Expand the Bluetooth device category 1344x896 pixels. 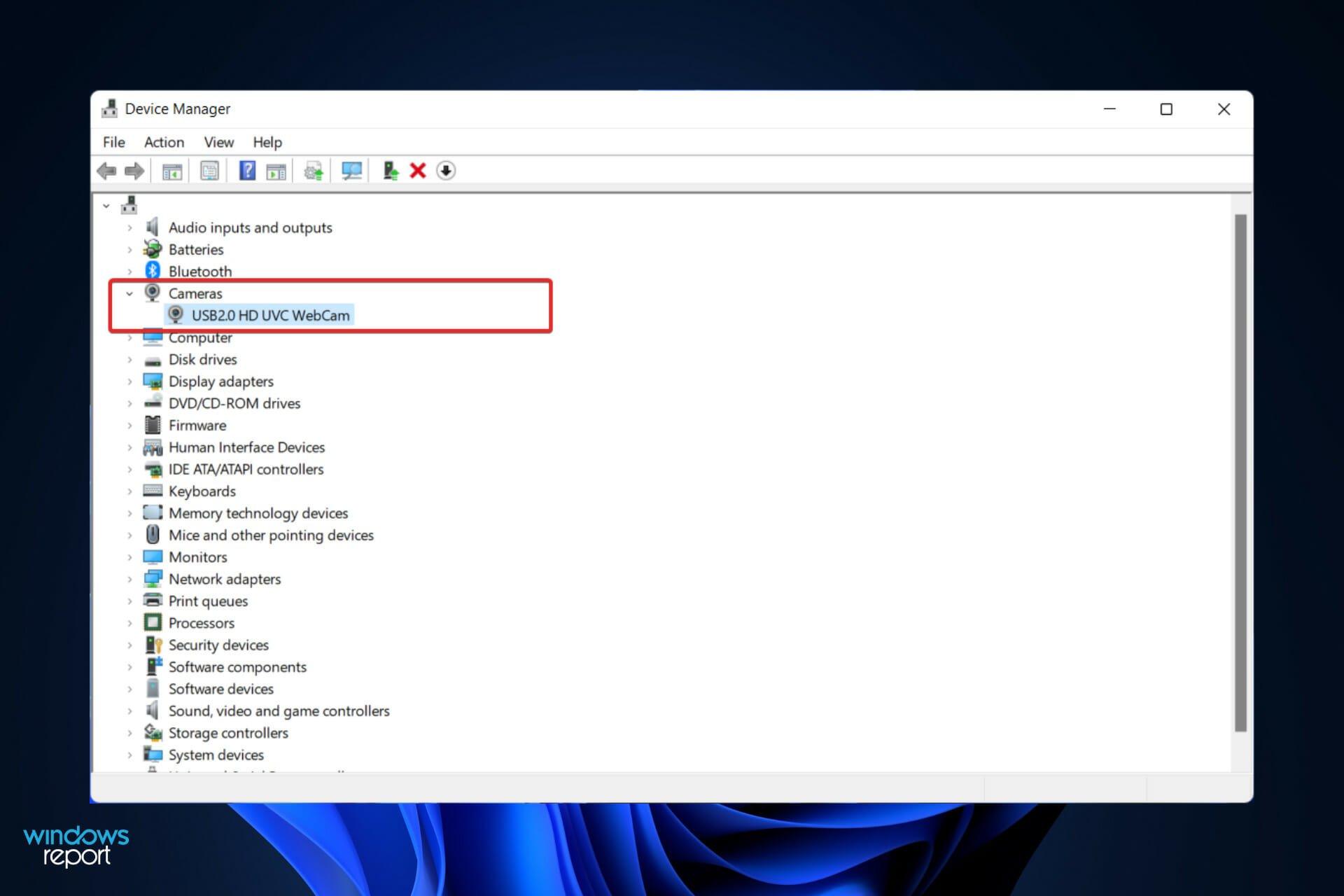(131, 270)
